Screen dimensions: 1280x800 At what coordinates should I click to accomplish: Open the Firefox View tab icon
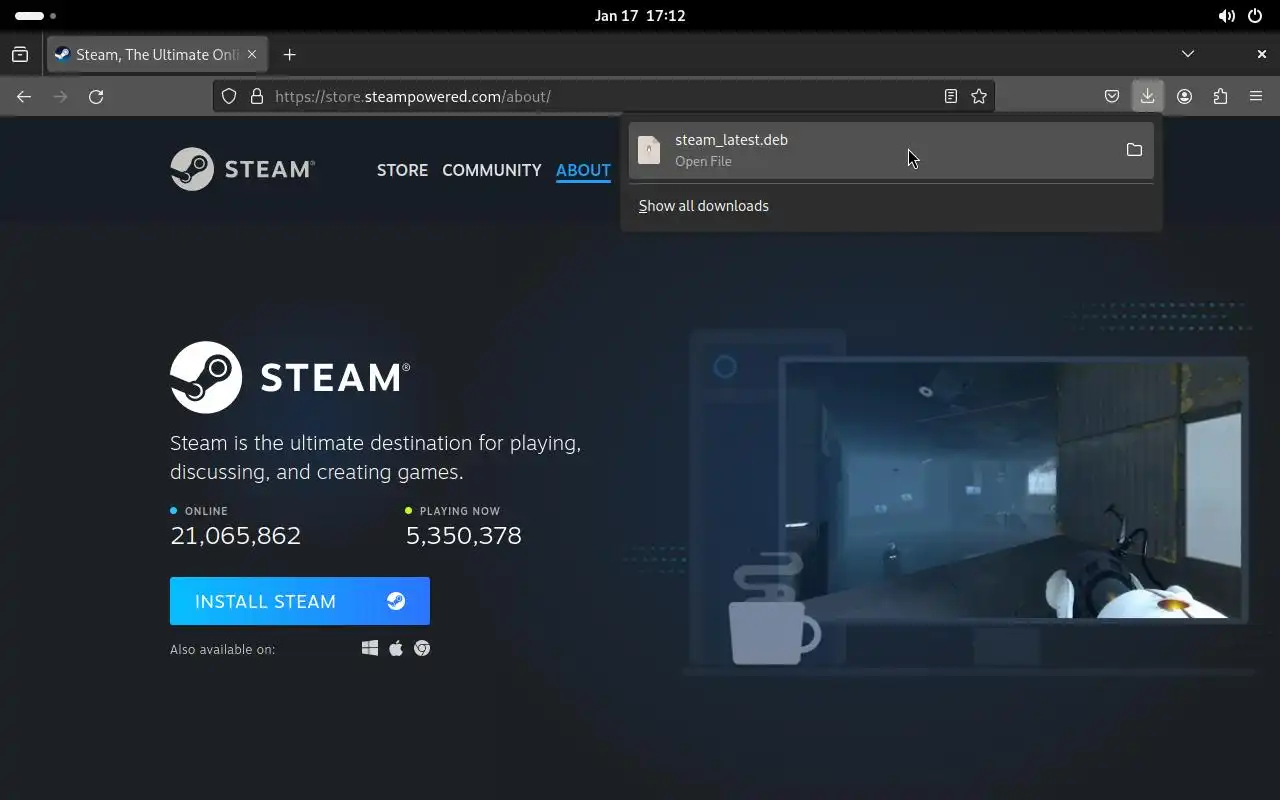coord(20,54)
